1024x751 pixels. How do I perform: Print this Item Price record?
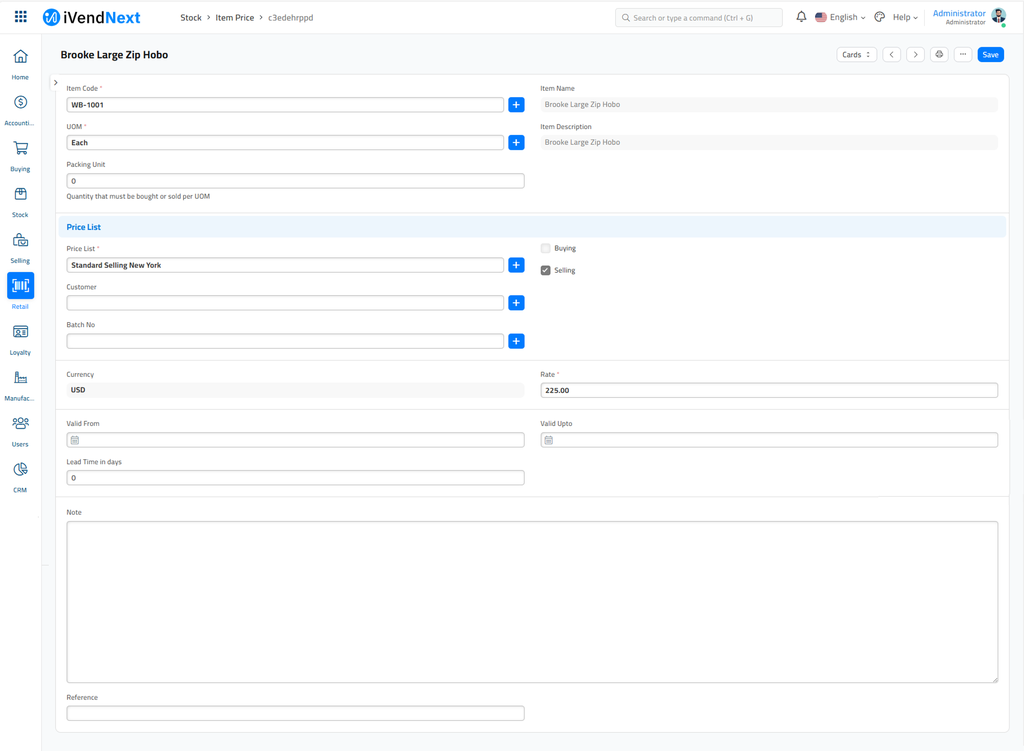pyautogui.click(x=939, y=55)
